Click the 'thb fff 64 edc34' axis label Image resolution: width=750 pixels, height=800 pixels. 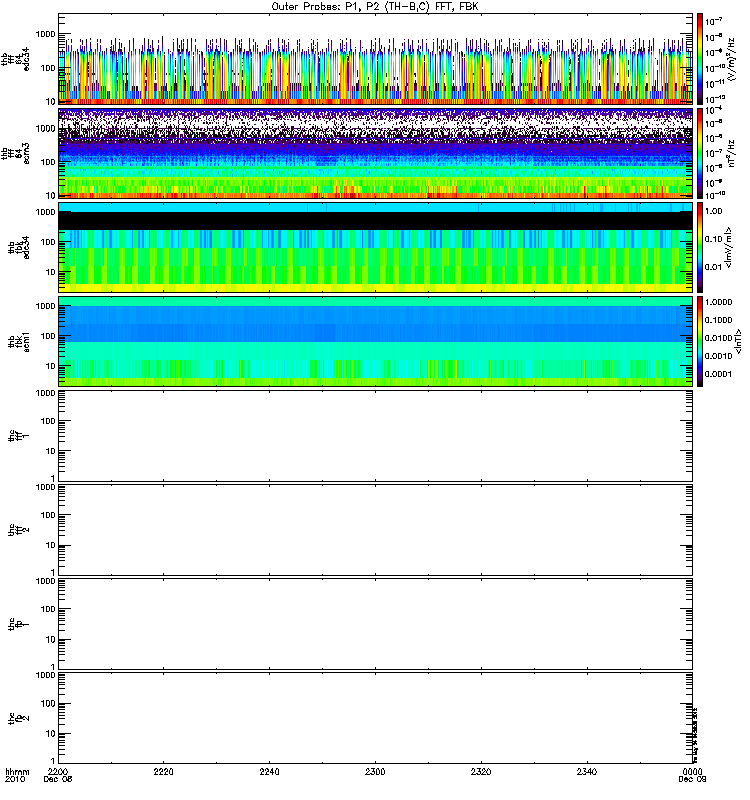[x=15, y=59]
